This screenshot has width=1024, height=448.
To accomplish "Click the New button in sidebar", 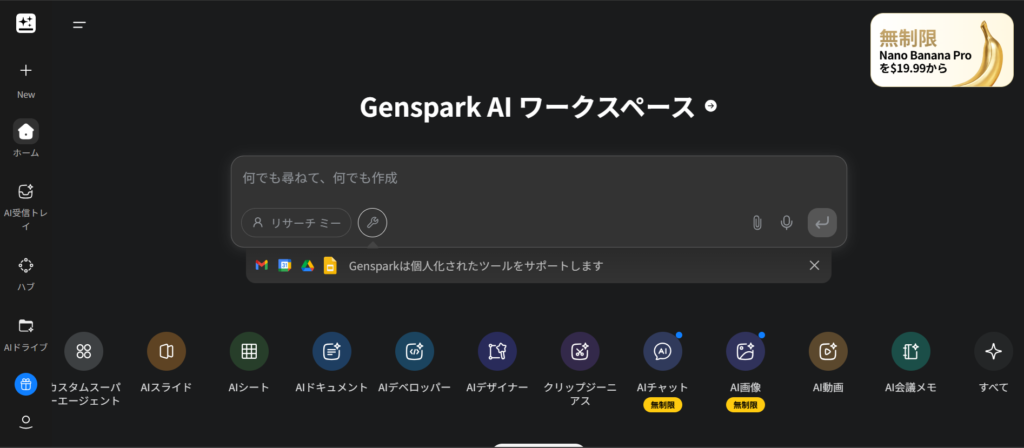I will click(26, 71).
